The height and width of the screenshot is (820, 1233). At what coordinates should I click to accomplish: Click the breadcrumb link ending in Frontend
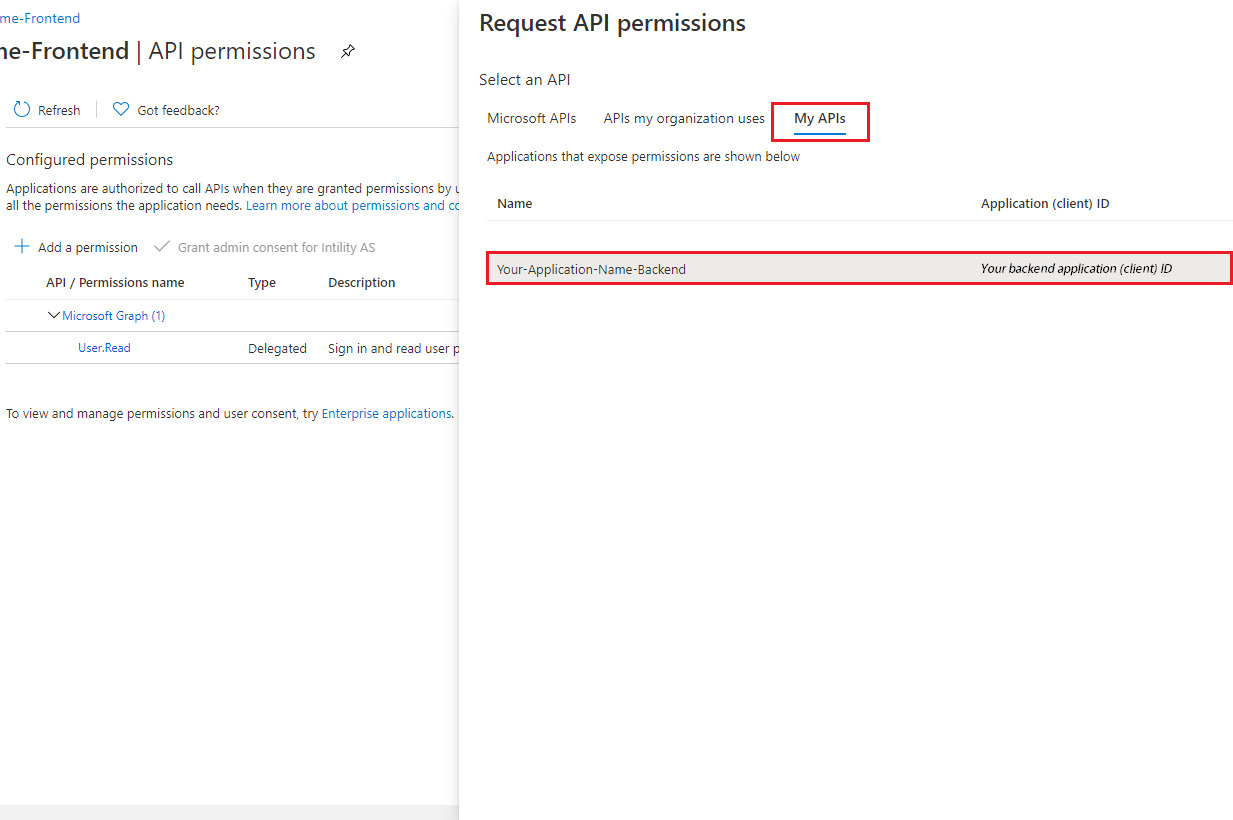[x=40, y=18]
